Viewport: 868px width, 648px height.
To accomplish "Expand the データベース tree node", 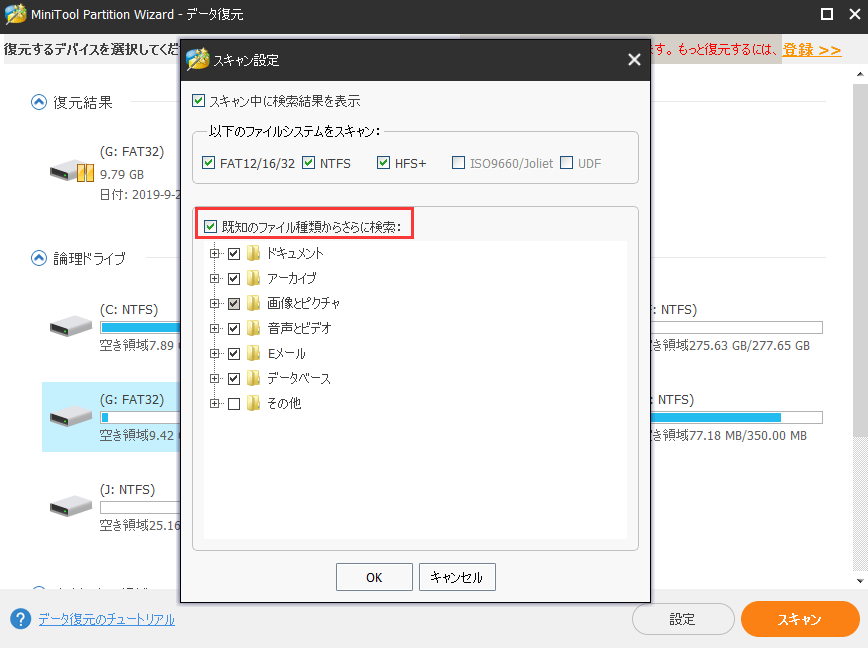I will [x=214, y=379].
